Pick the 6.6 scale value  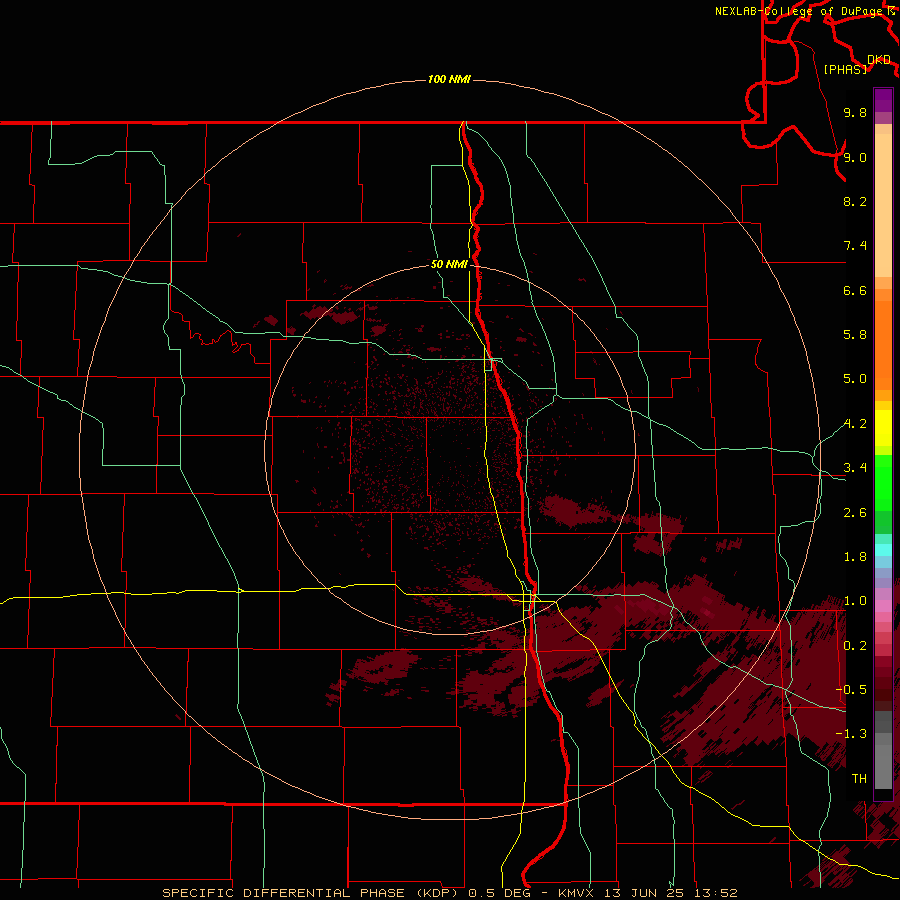point(855,290)
